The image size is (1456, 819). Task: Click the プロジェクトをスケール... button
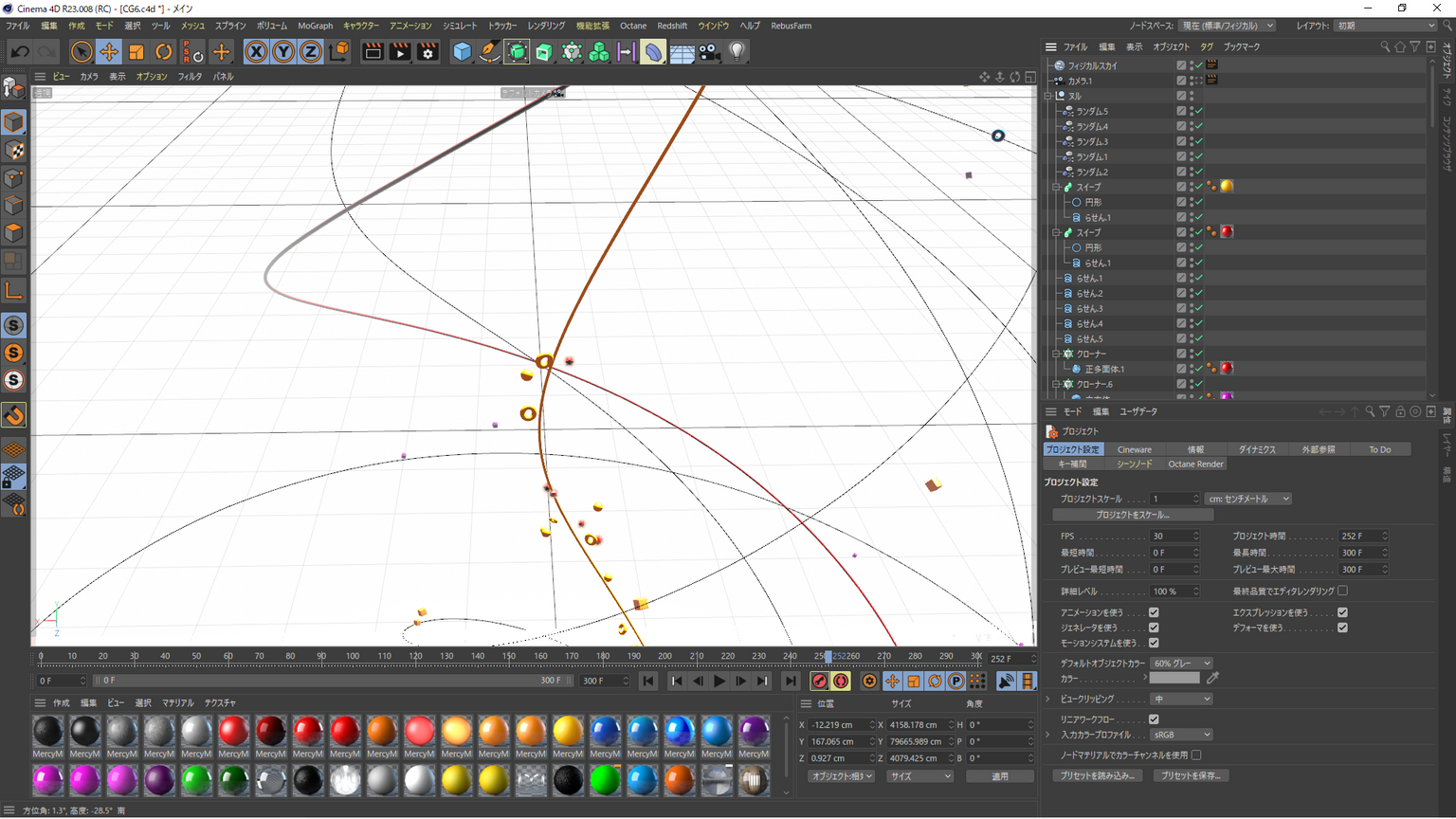coord(1133,515)
